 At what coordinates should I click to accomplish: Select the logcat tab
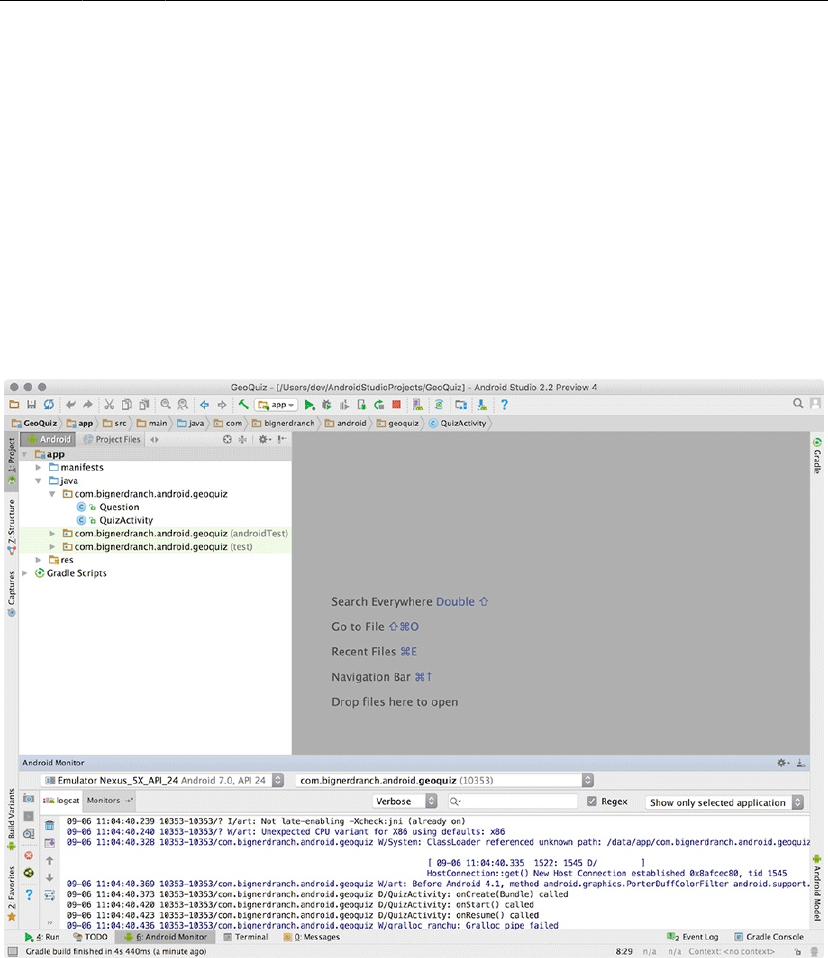(61, 800)
